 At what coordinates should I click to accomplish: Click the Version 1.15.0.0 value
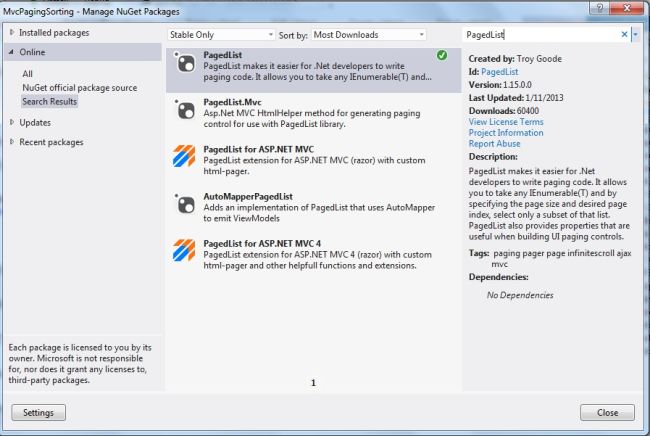point(517,85)
